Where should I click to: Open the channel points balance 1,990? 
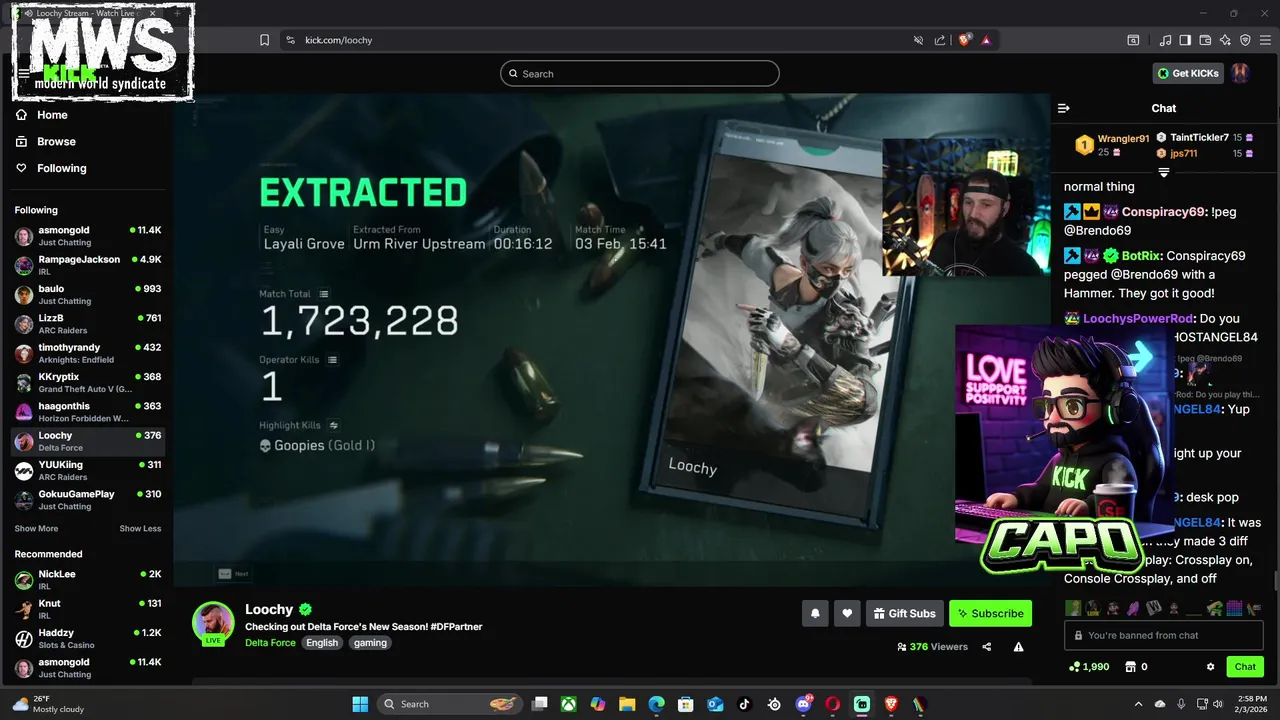click(1088, 667)
